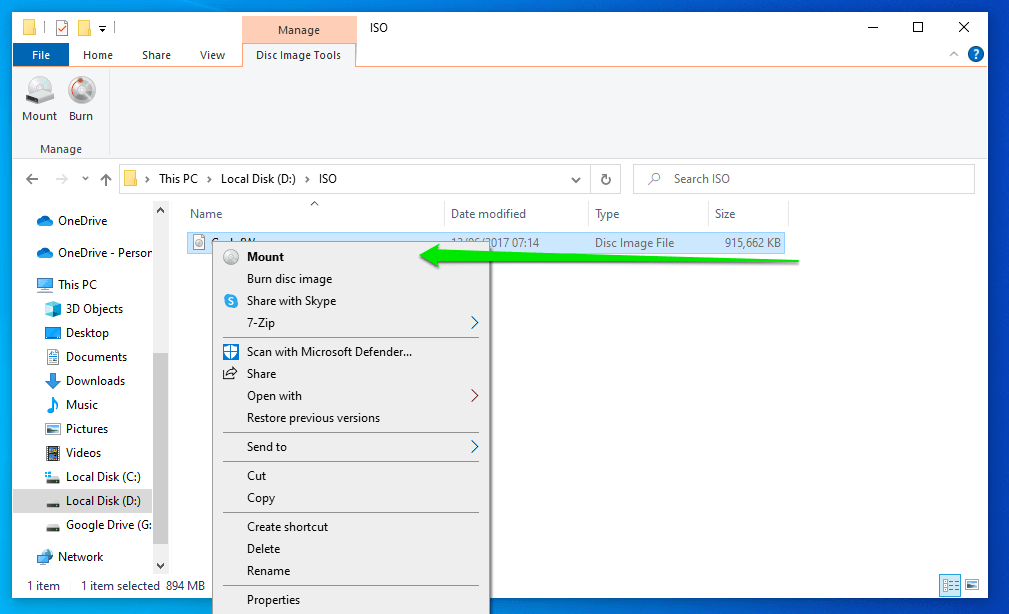Select Local Disk (C:) in navigation pane
Screen dimensions: 1009x614
[102, 477]
